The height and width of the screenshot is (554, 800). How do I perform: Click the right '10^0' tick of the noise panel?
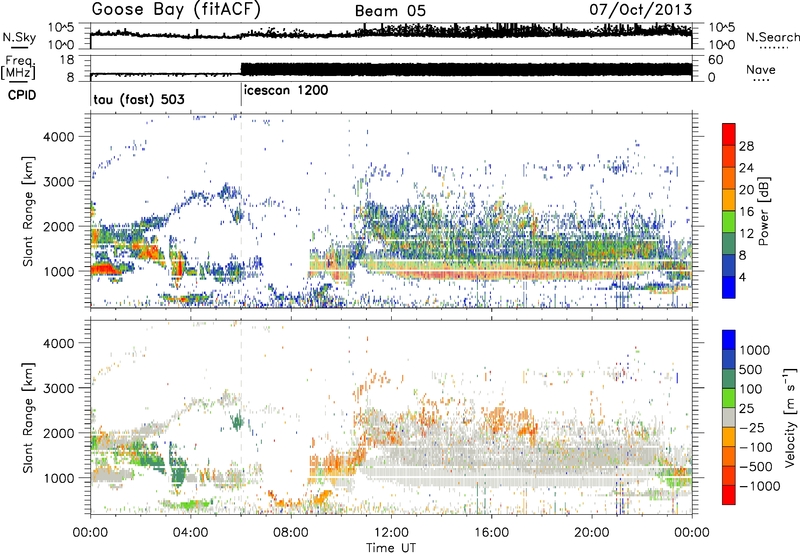pos(722,45)
